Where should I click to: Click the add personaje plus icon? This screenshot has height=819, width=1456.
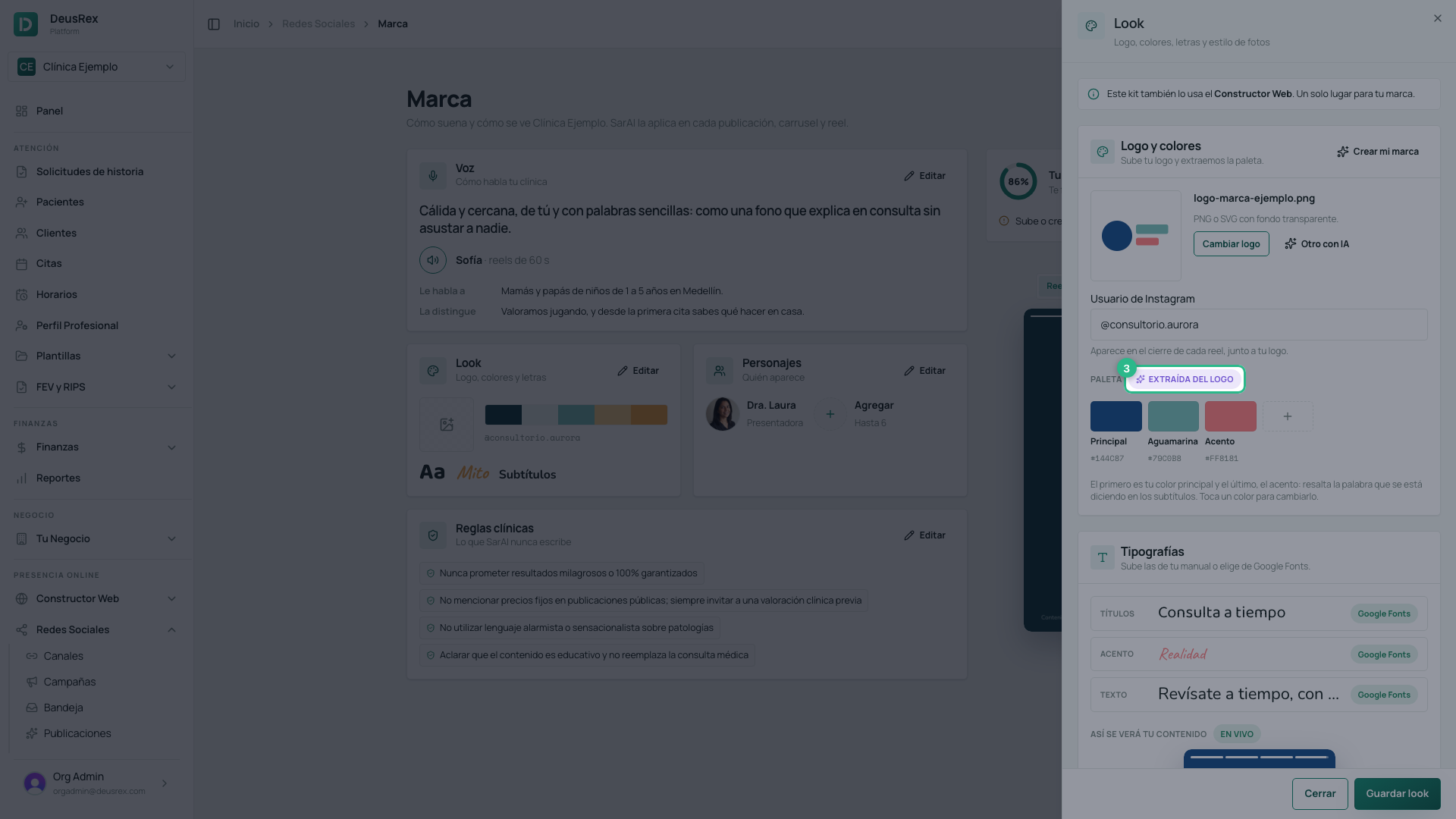click(x=830, y=414)
